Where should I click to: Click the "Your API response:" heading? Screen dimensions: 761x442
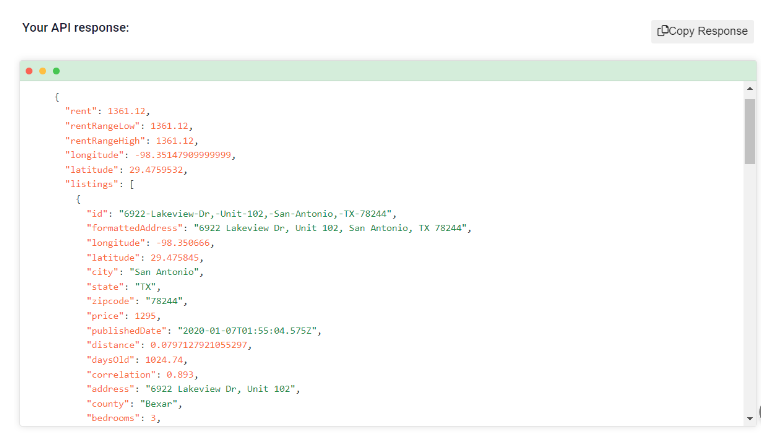[x=76, y=28]
